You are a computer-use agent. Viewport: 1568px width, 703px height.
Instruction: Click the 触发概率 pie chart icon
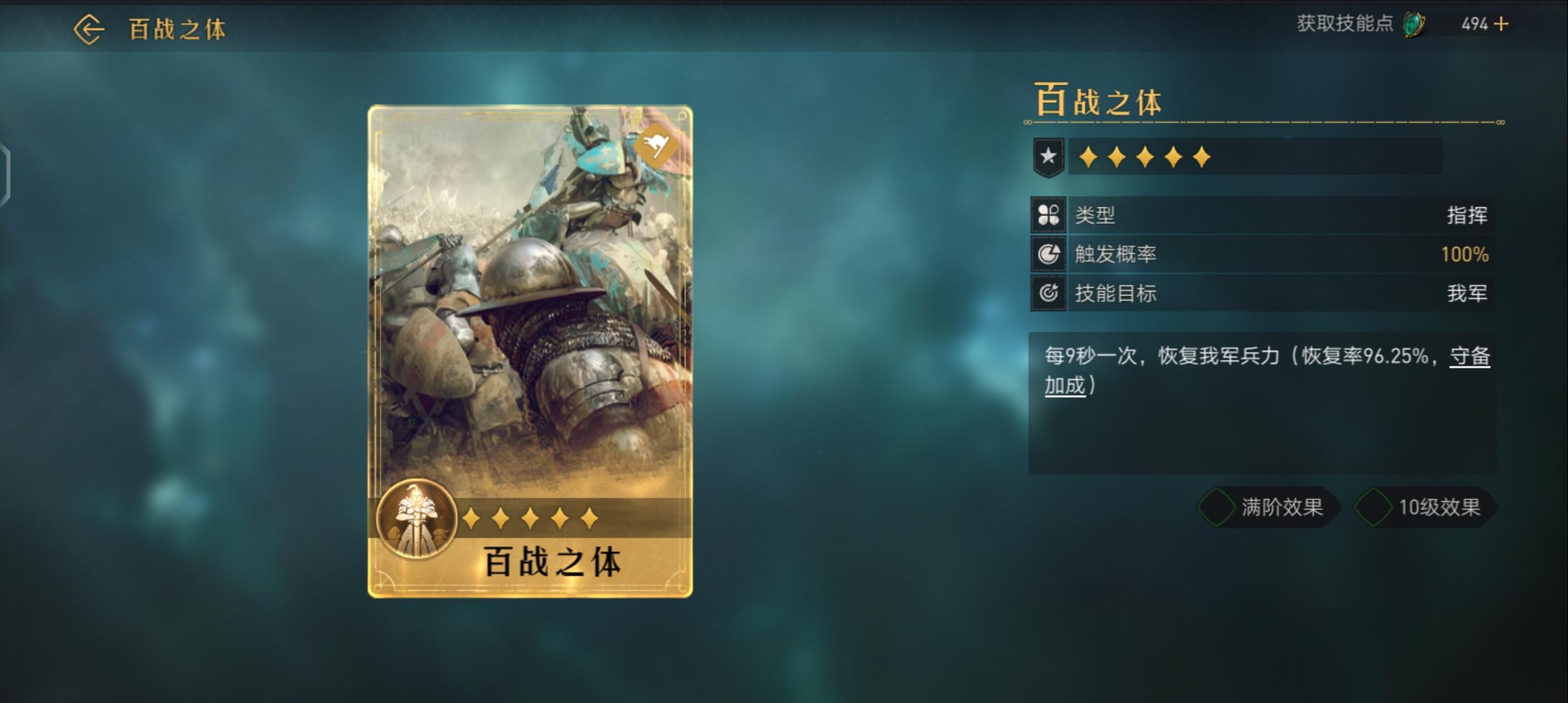tap(1048, 254)
